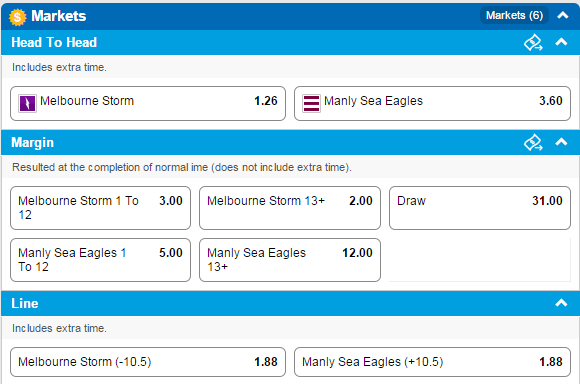Click the Margin section ticket icon
This screenshot has height=384, width=580.
coord(533,142)
